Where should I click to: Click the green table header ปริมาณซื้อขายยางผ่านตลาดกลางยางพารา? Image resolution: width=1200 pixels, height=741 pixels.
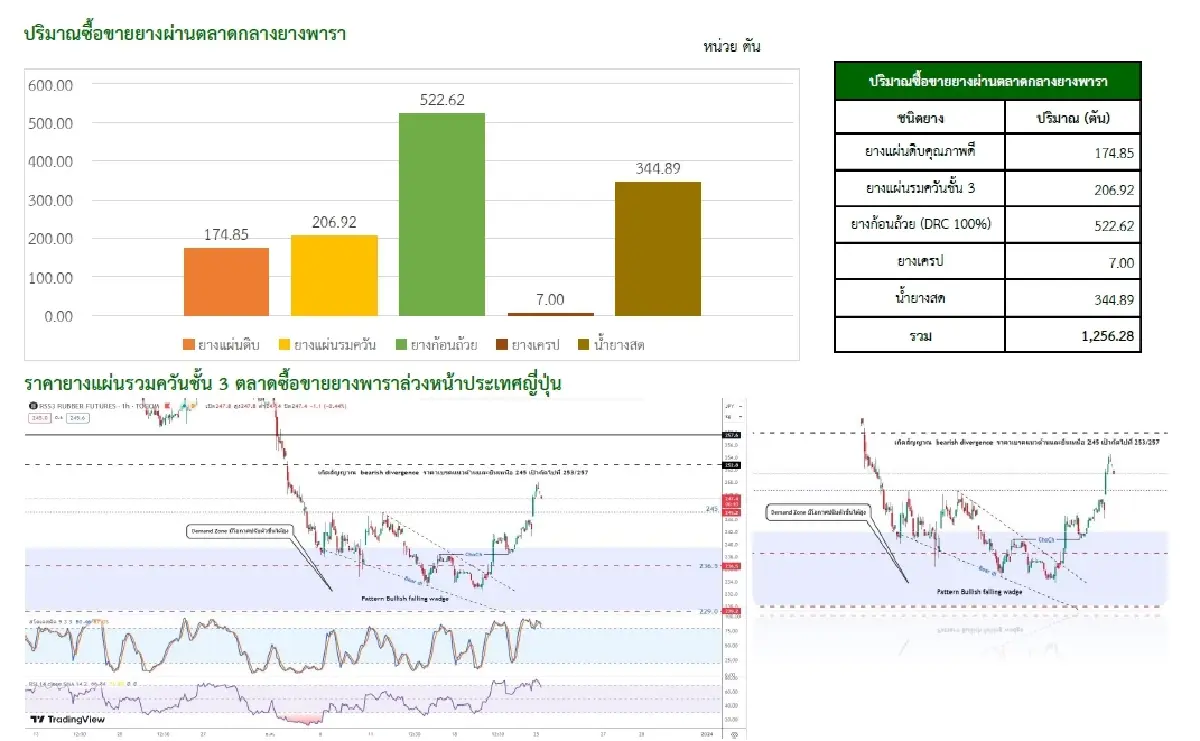(987, 81)
